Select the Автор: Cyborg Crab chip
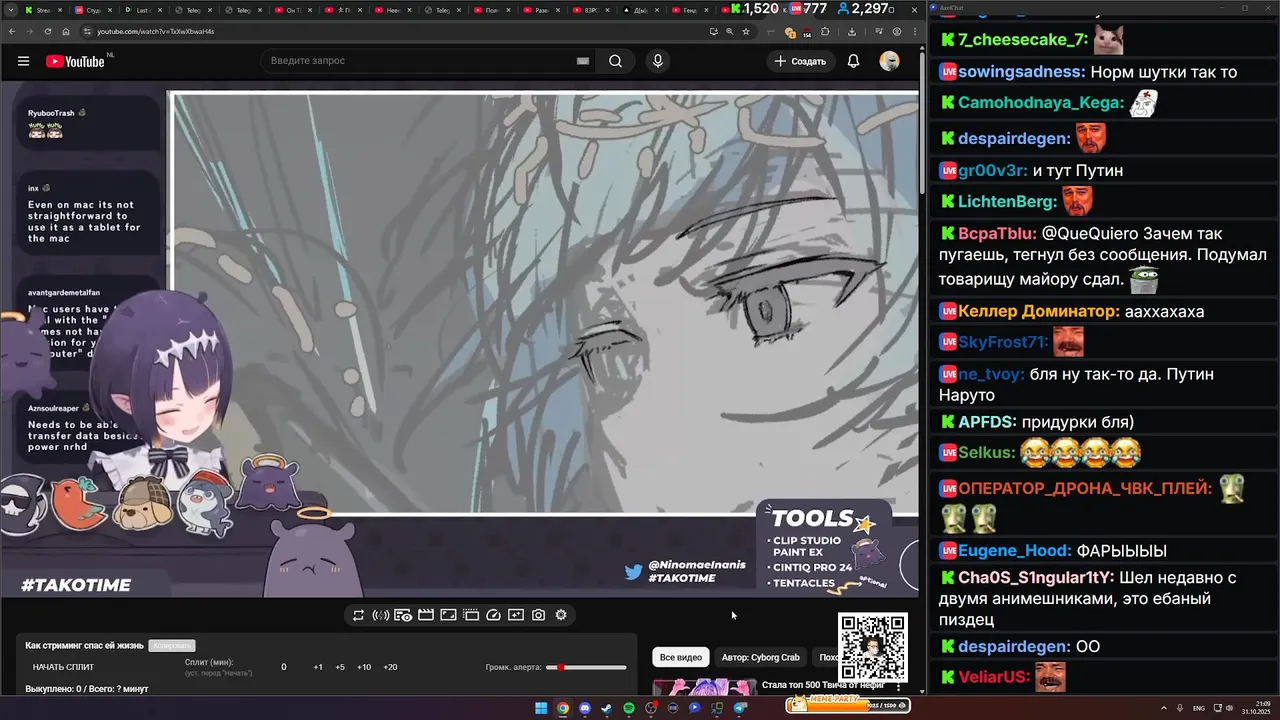Image resolution: width=1280 pixels, height=720 pixels. 760,657
